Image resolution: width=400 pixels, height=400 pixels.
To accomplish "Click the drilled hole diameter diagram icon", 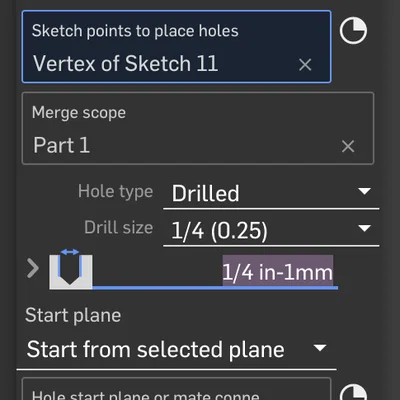I will coord(71,269).
